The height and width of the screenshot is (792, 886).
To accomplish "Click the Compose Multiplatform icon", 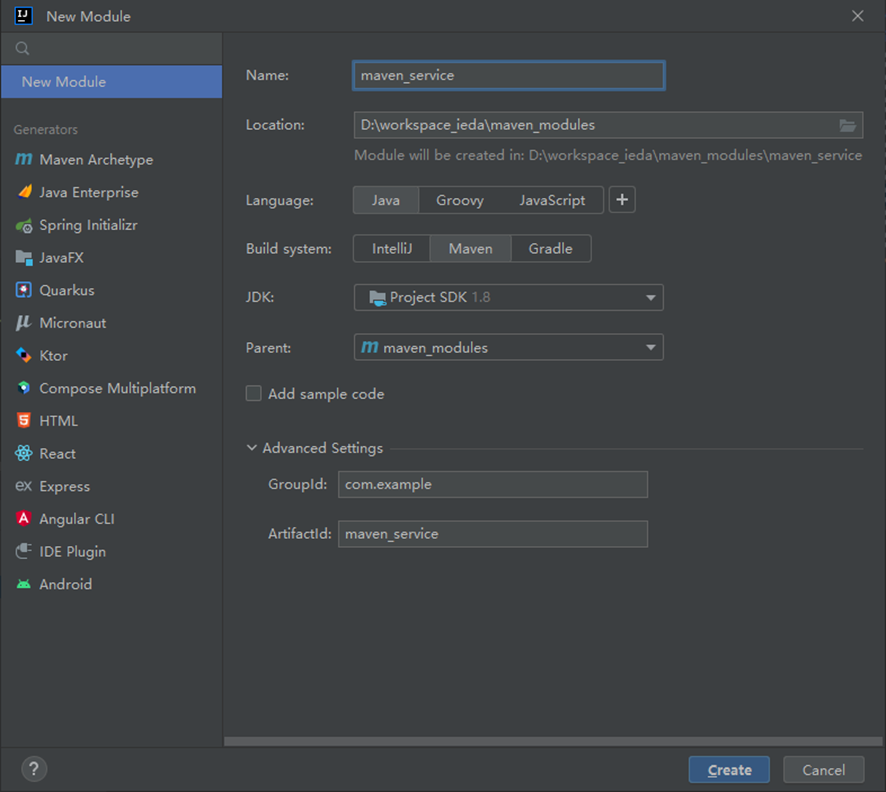I will tap(24, 388).
